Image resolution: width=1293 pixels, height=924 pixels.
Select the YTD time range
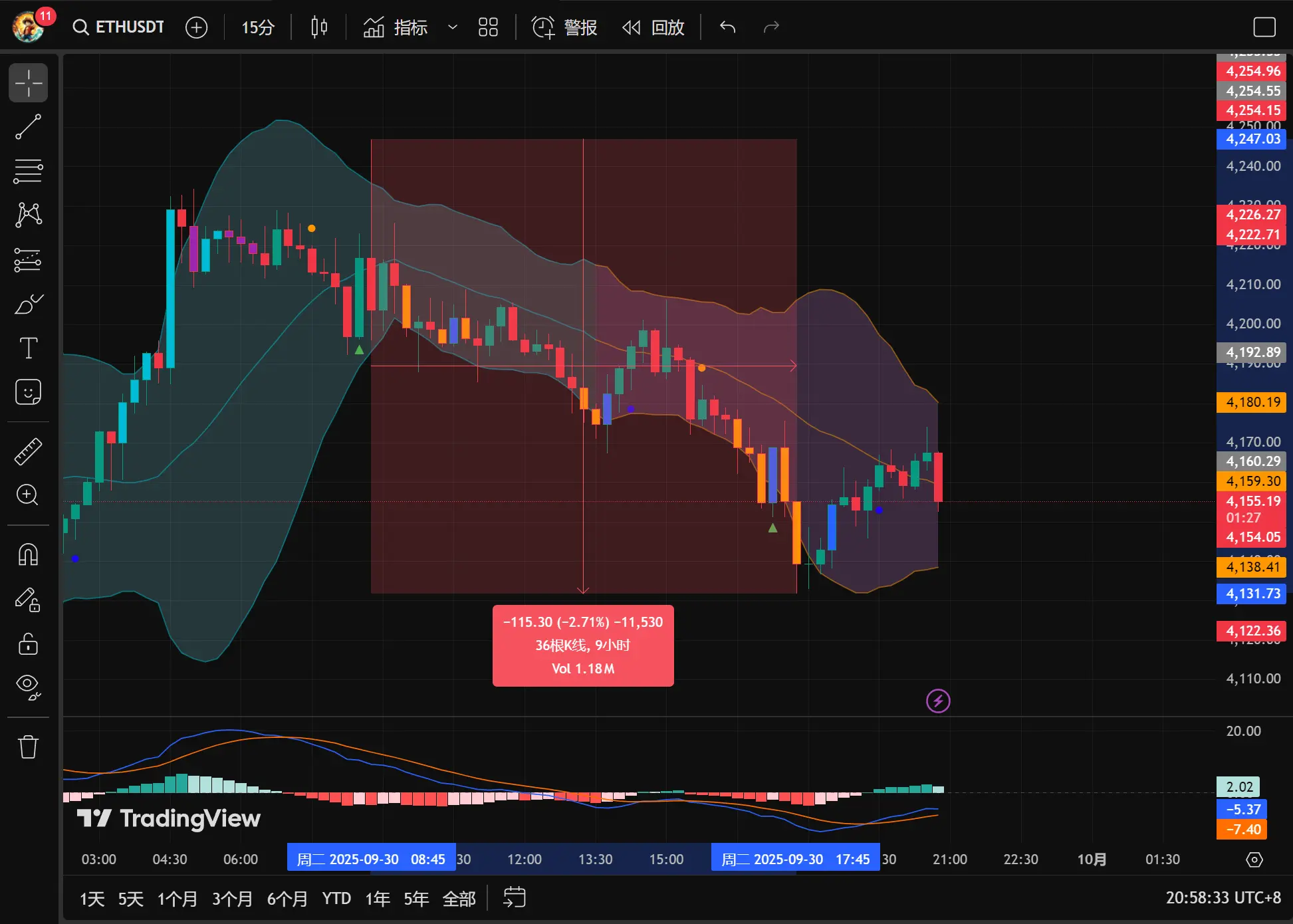(336, 899)
